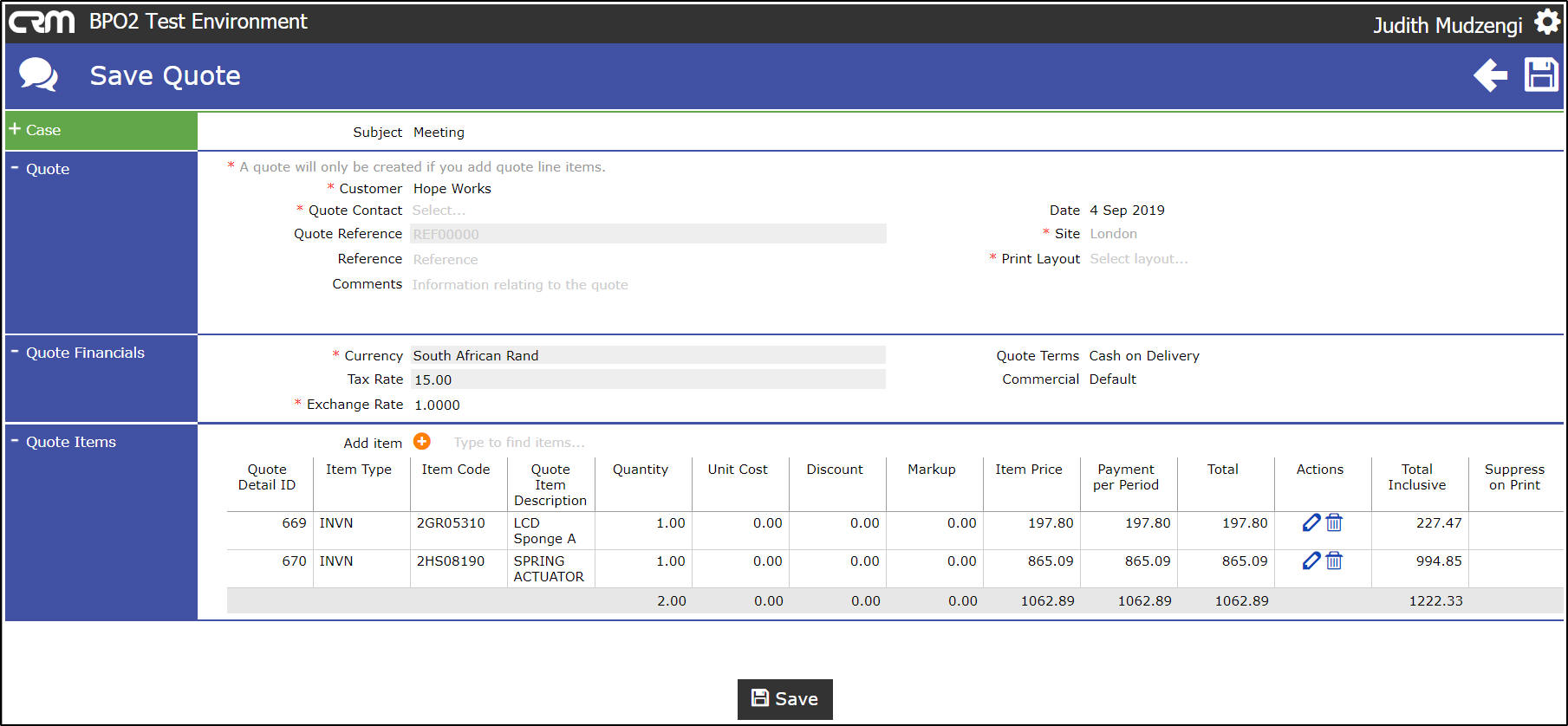Click the Save button at bottom
Image resolution: width=1568 pixels, height=726 pixels.
coord(784,699)
